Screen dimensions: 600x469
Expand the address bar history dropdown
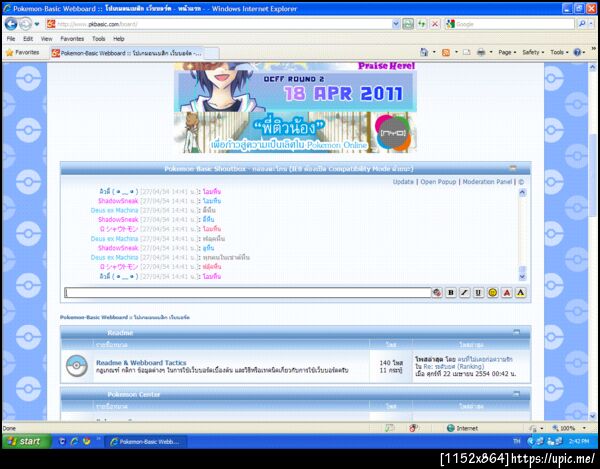point(396,24)
